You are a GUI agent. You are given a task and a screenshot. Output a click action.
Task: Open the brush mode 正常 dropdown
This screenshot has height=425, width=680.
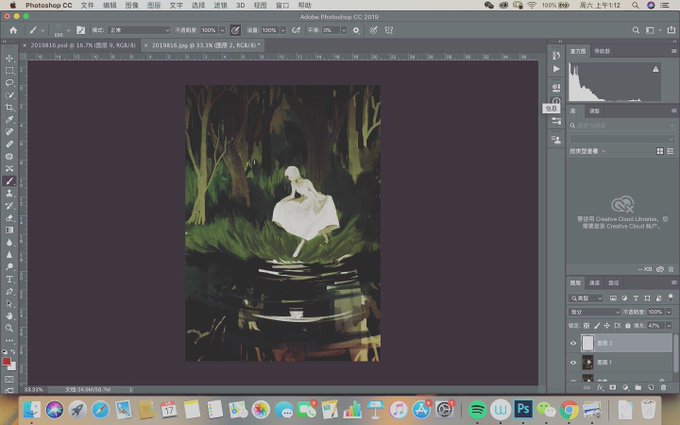point(139,30)
